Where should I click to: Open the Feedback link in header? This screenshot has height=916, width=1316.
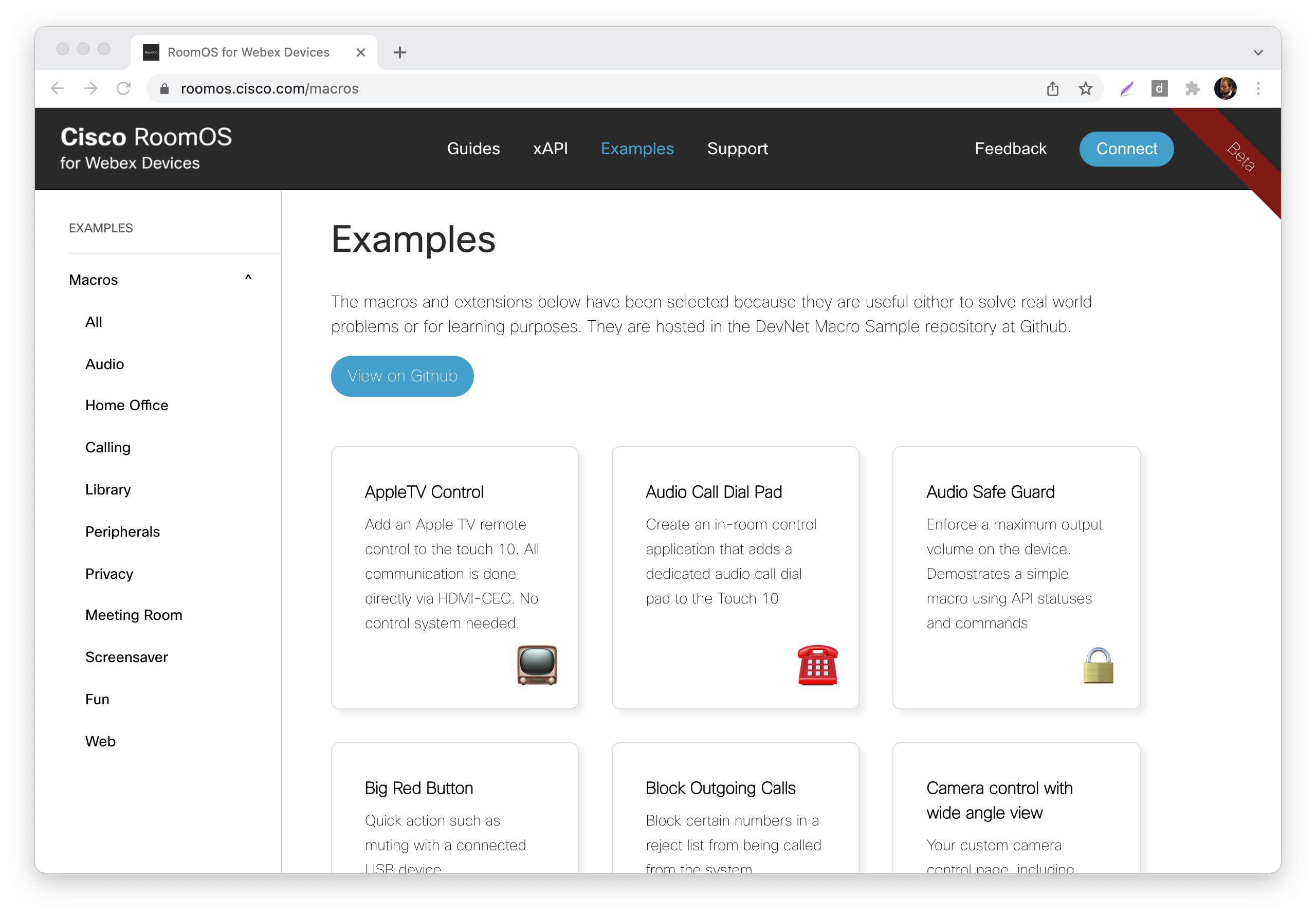[x=1010, y=149]
